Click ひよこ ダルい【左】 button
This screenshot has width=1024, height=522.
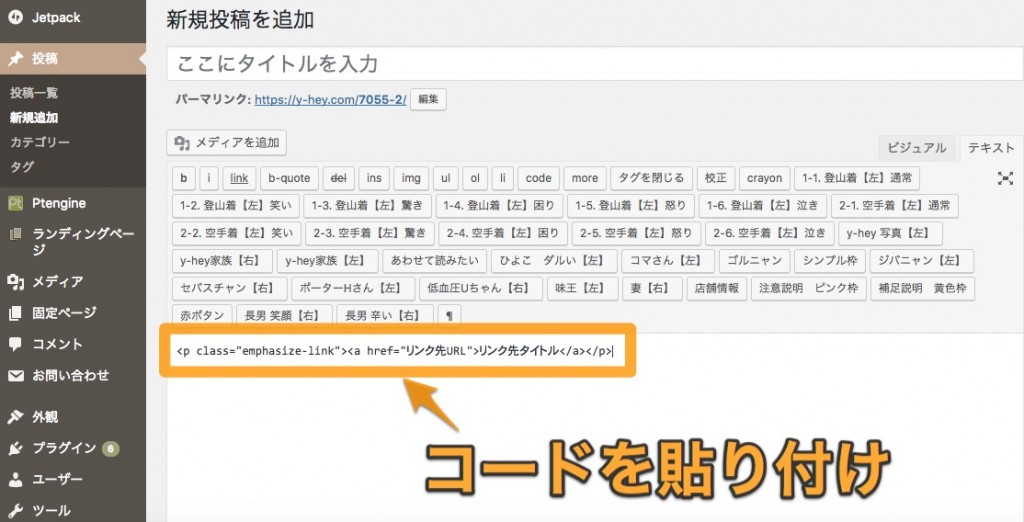[x=554, y=261]
